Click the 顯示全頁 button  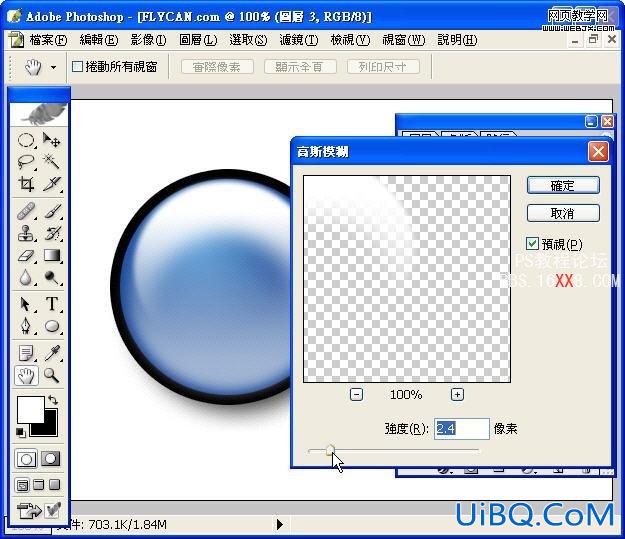coord(300,67)
